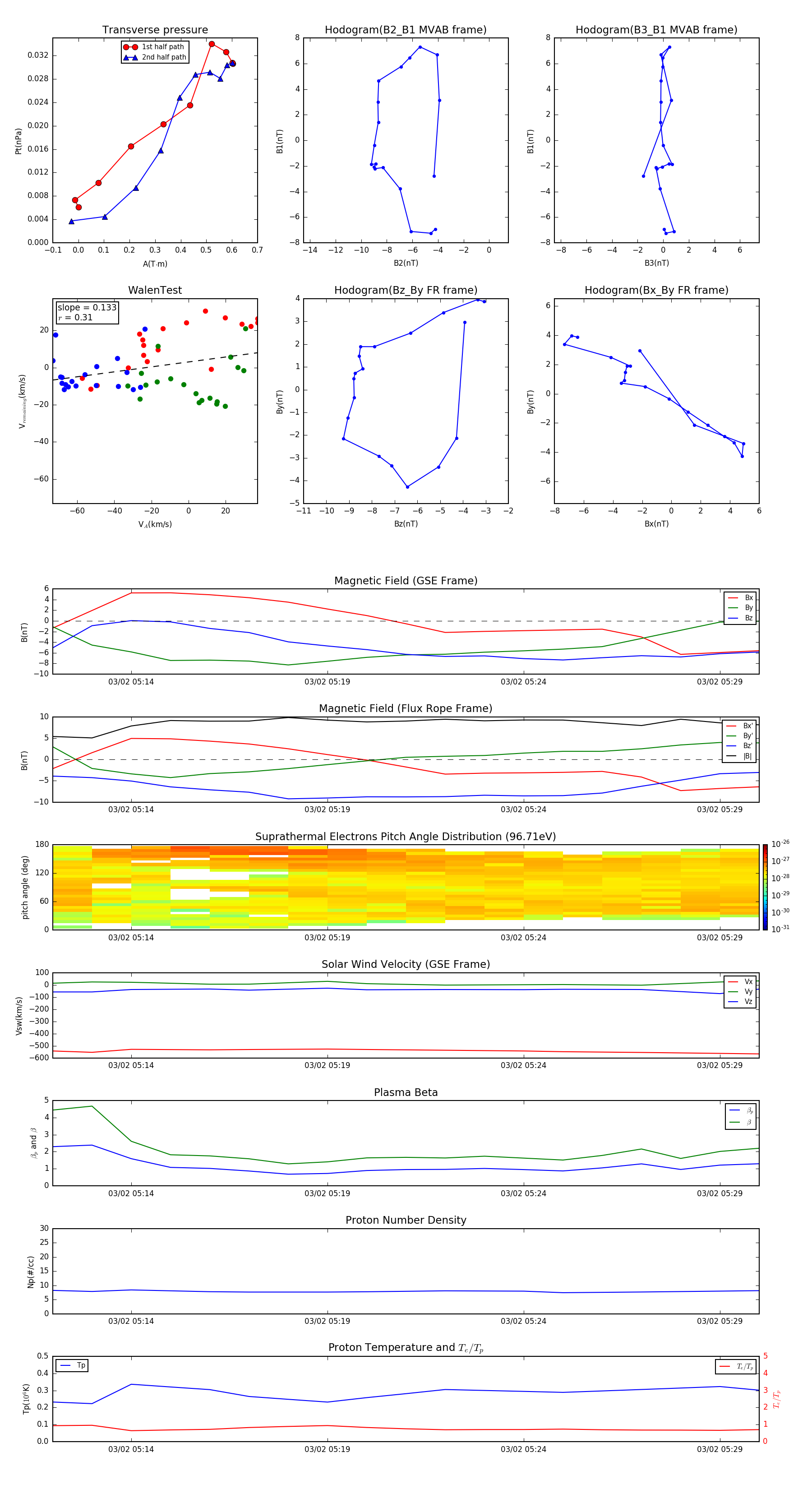The width and height of the screenshot is (812, 1489).
Task: Click the 'B2(nT)' x-axis label
Action: (x=406, y=263)
